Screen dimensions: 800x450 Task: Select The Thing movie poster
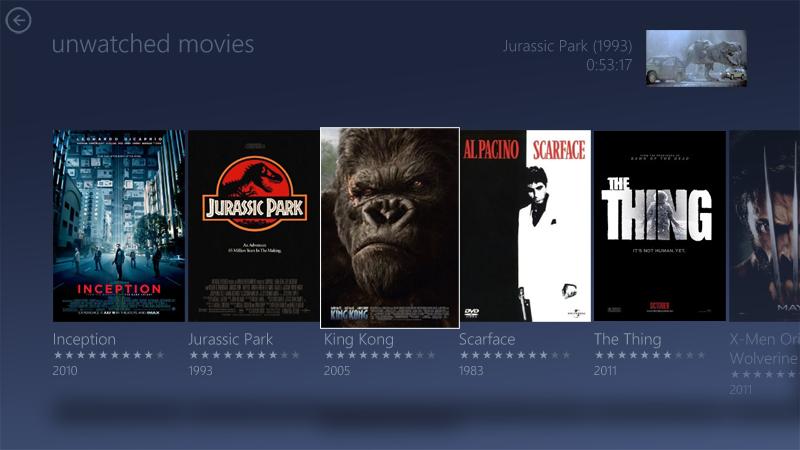click(x=660, y=226)
